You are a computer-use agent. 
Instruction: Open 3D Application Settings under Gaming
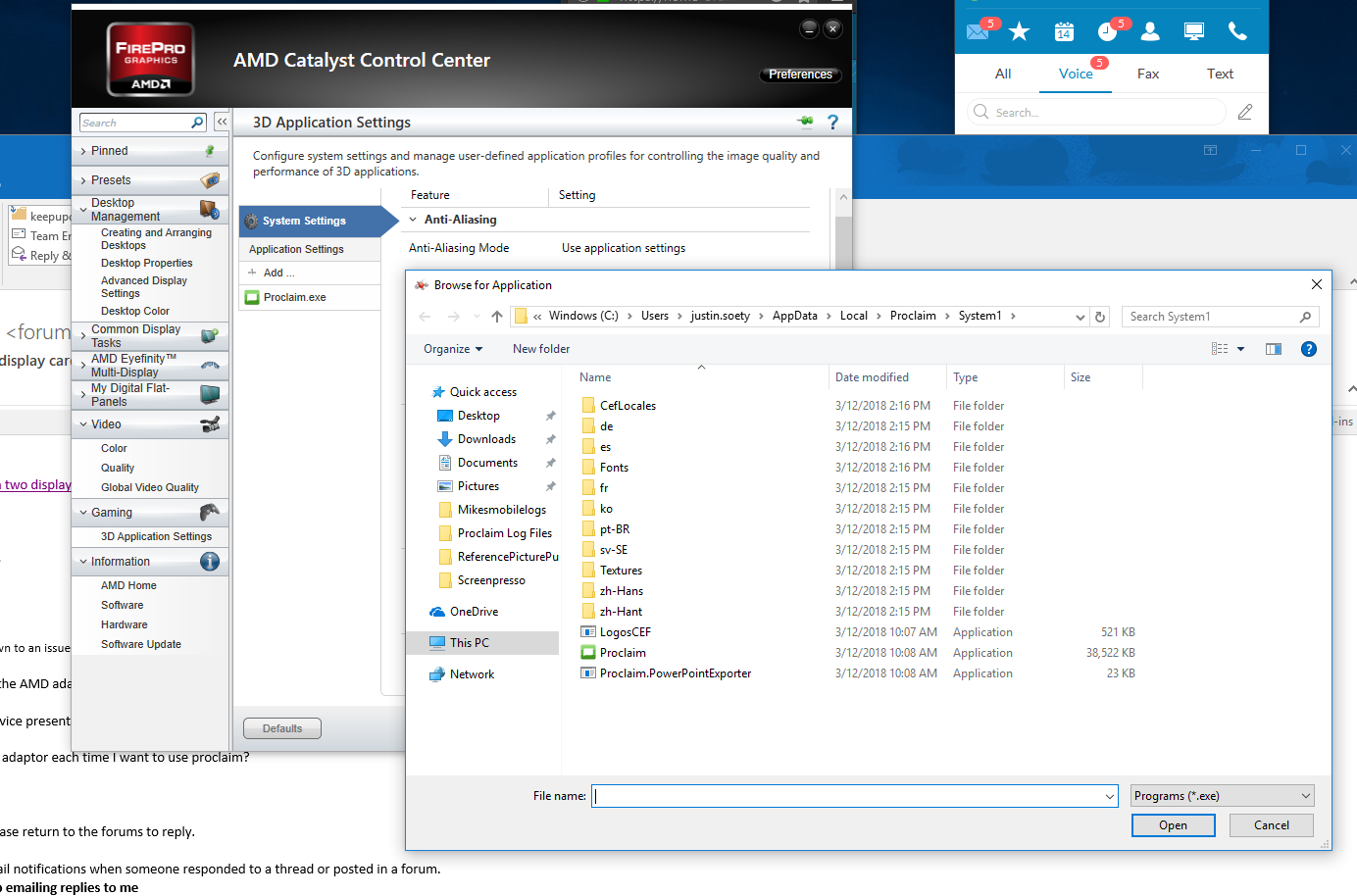point(156,536)
